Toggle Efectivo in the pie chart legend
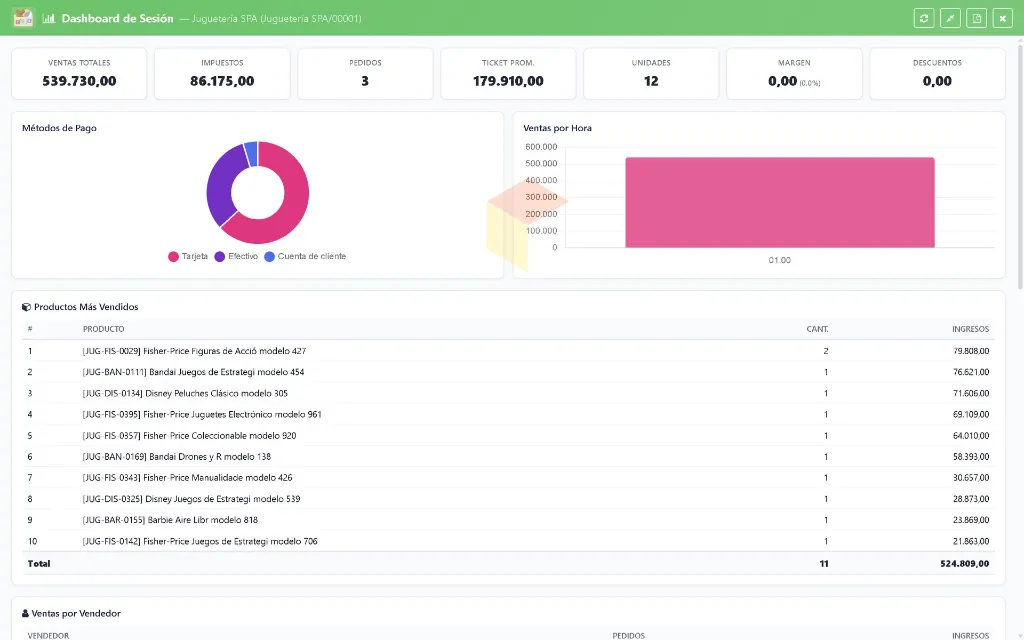Image resolution: width=1024 pixels, height=640 pixels. (x=236, y=257)
